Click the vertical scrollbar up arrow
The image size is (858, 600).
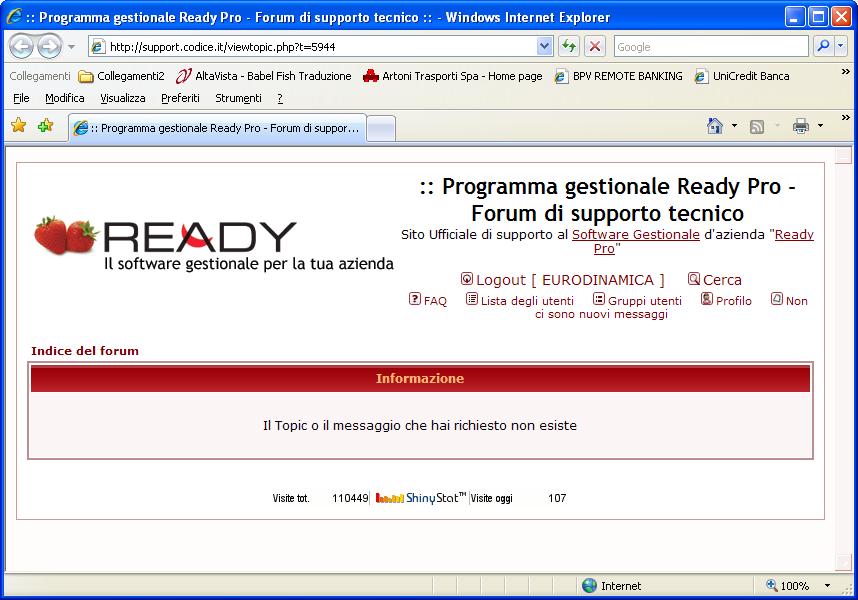843,156
